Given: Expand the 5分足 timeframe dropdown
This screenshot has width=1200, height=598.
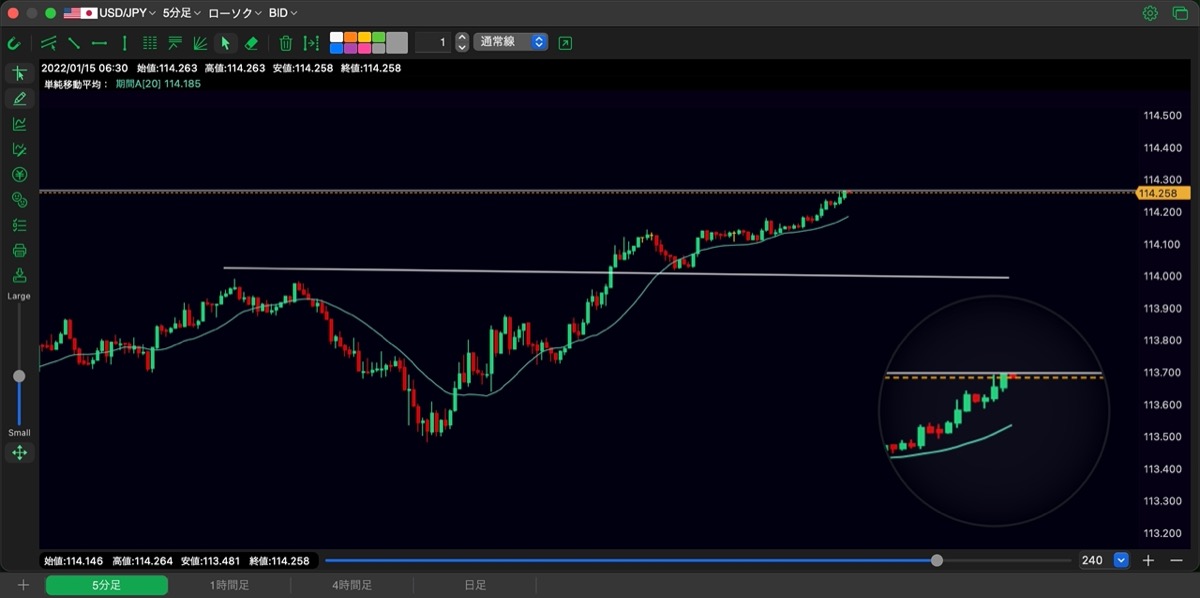Looking at the screenshot, I should coord(182,13).
